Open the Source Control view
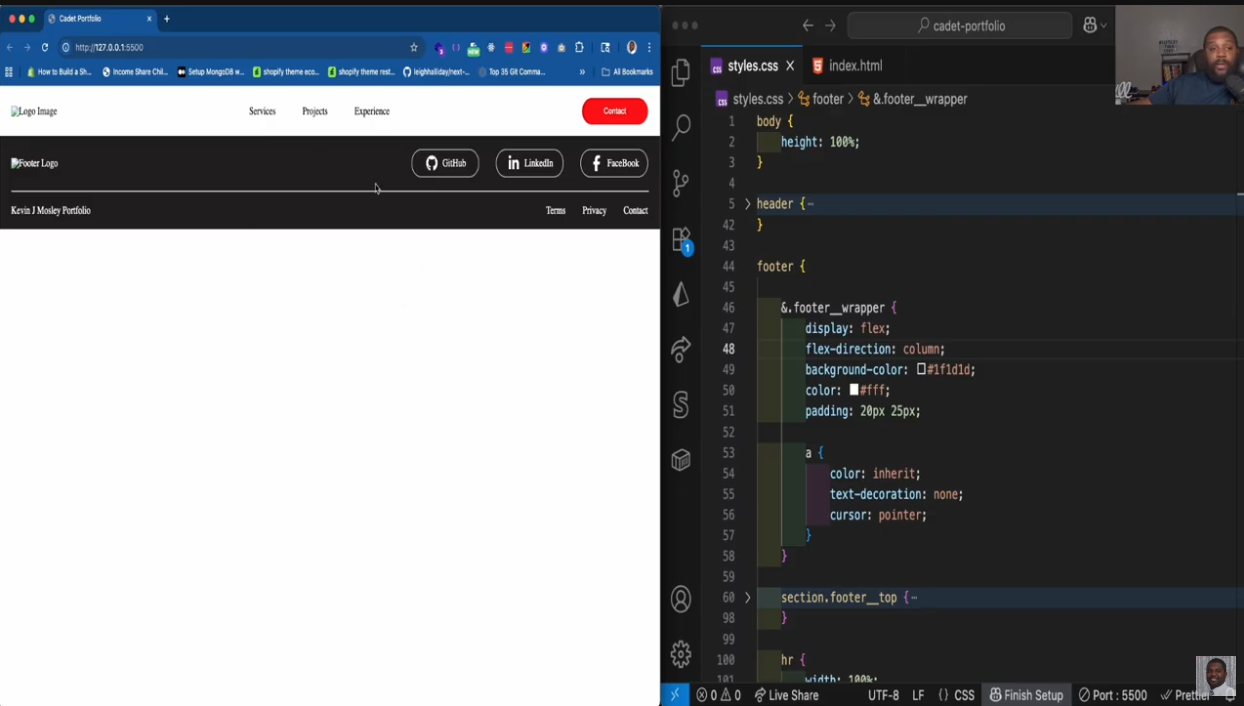This screenshot has width=1244, height=706. coord(681,185)
